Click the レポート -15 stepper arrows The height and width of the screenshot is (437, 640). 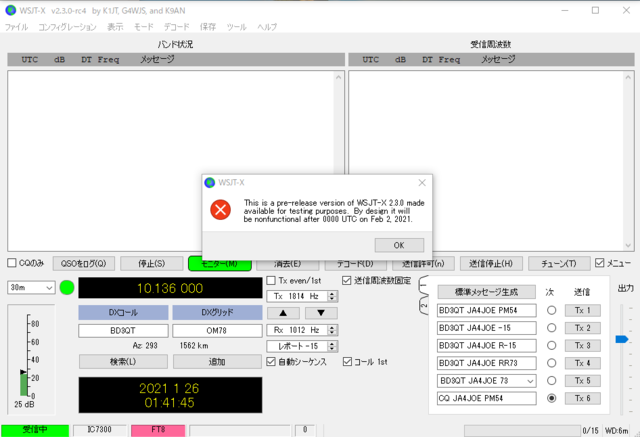(332, 346)
